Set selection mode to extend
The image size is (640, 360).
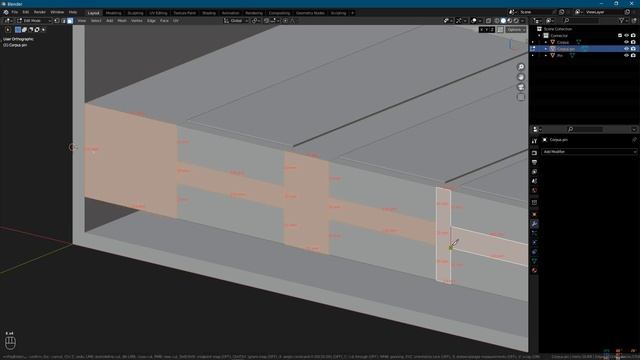coord(24,29)
